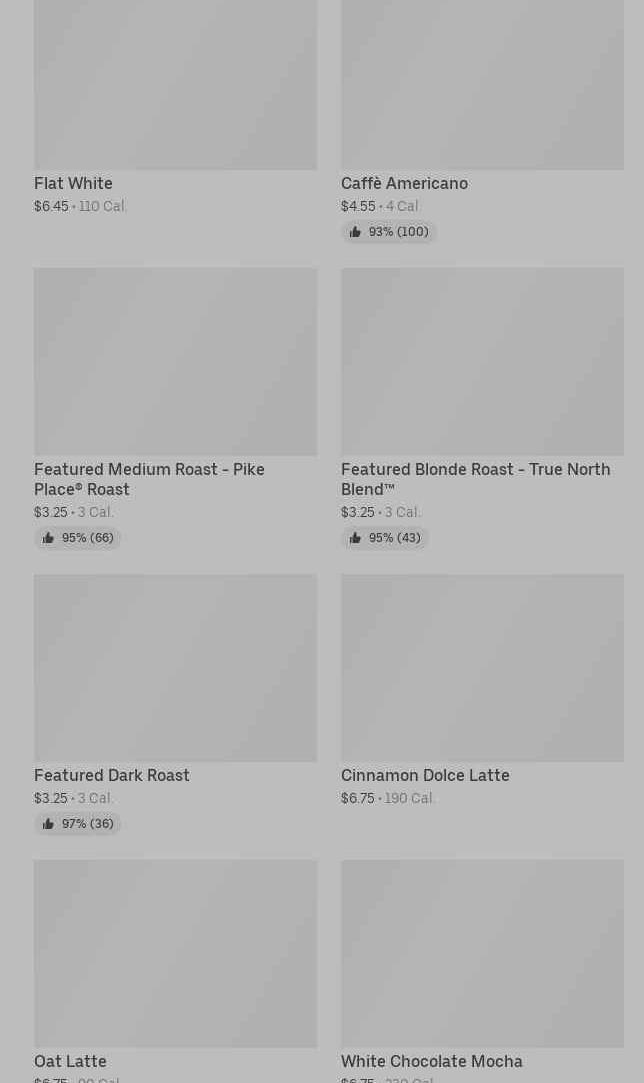Click thumbs-up icon under Pike Place Roast
Viewport: 644px width, 1083px height.
tap(48, 538)
